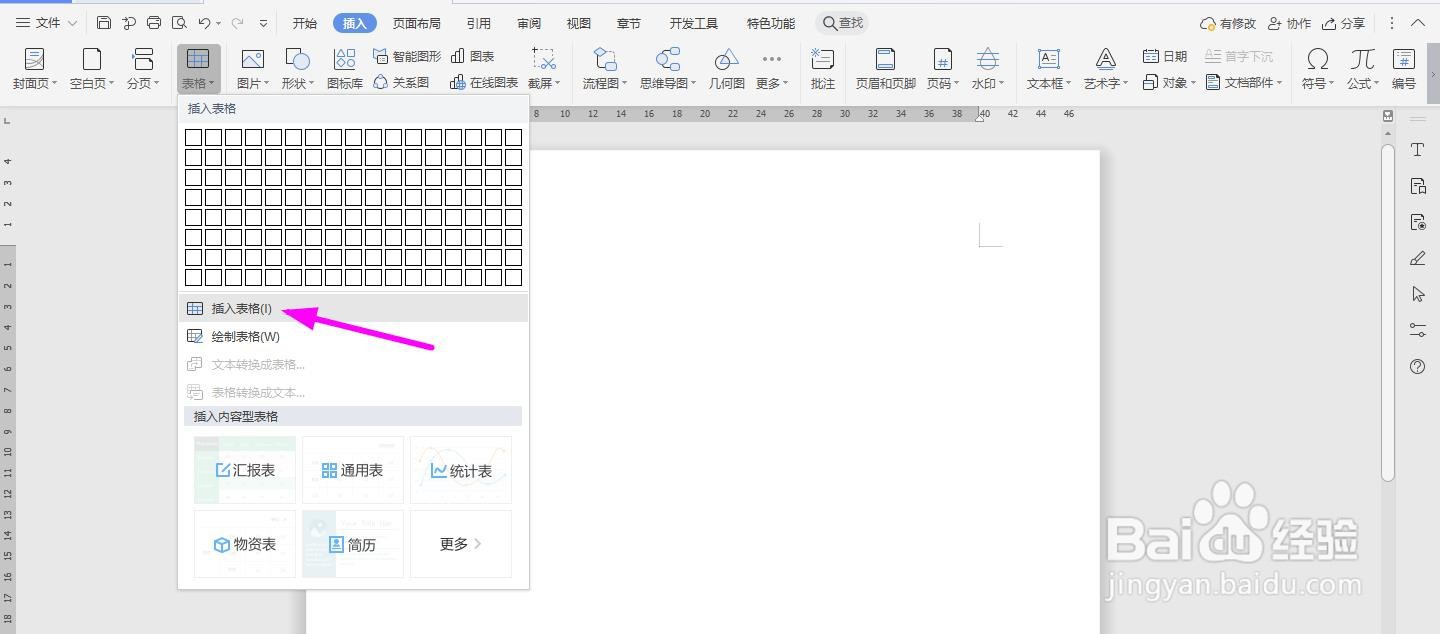Click the vertical scrollbar thumb
This screenshot has width=1440, height=634.
1388,312
